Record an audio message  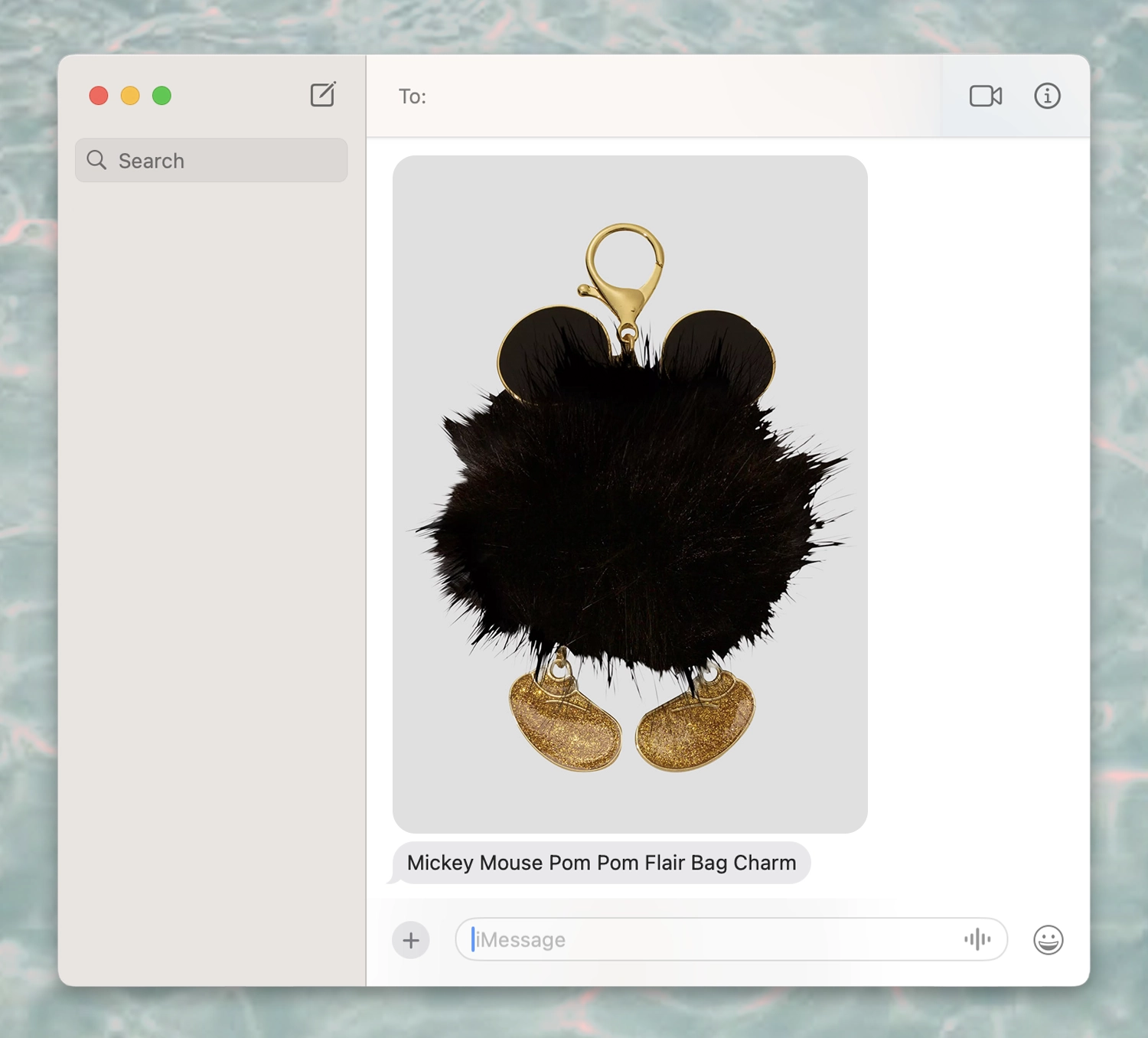tap(977, 939)
